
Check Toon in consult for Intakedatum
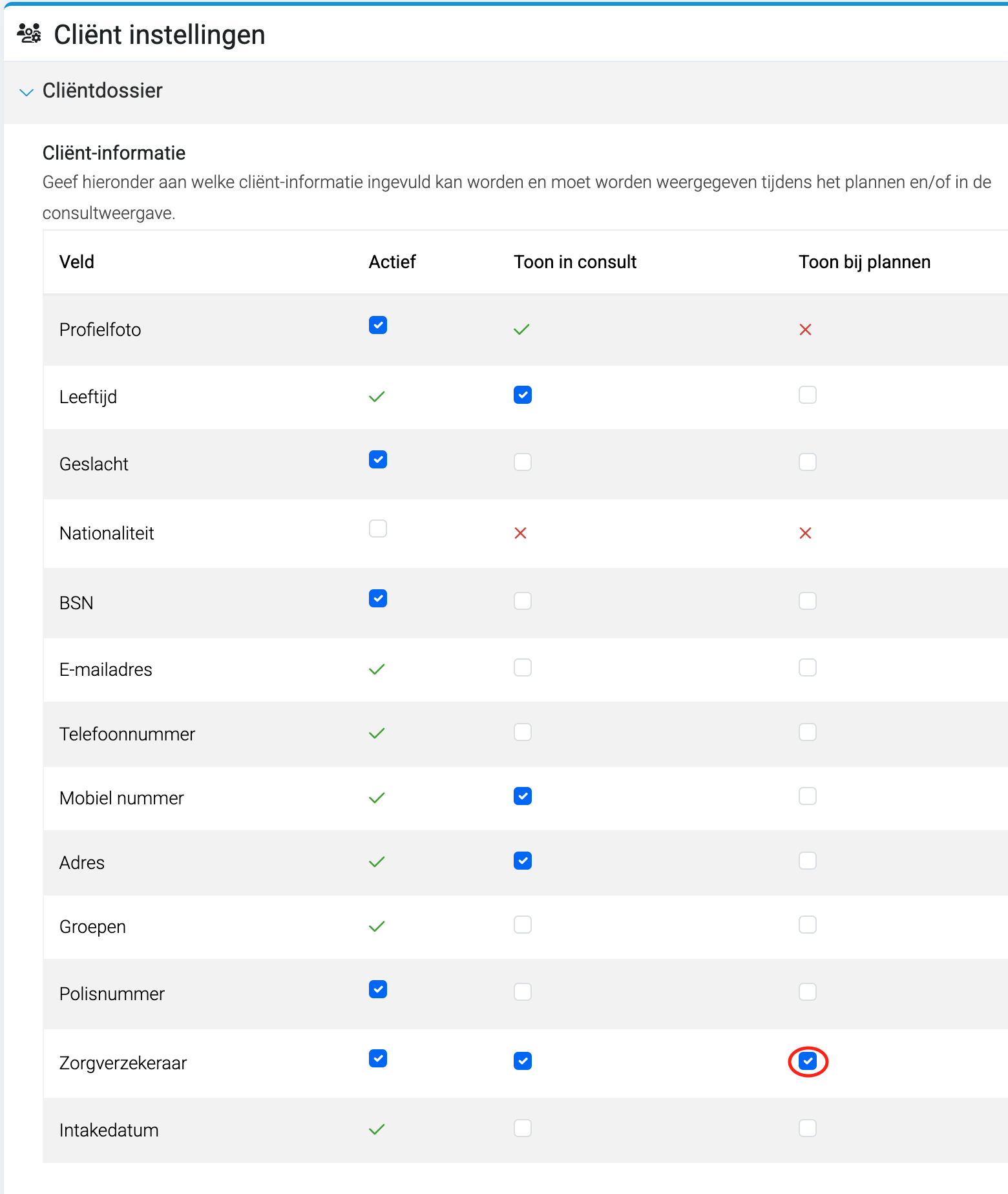pyautogui.click(x=523, y=1128)
